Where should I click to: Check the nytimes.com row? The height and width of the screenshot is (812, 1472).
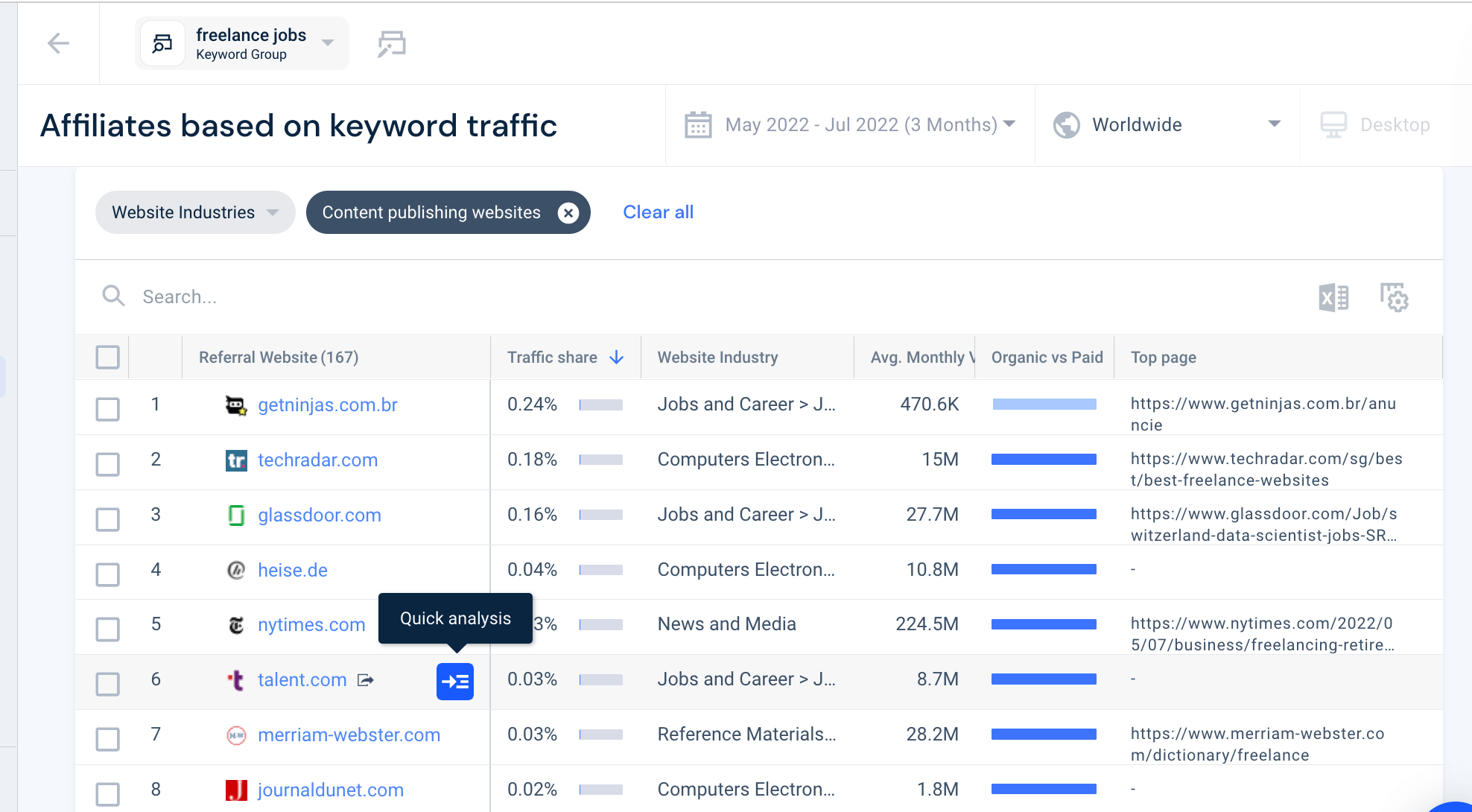[x=108, y=629]
